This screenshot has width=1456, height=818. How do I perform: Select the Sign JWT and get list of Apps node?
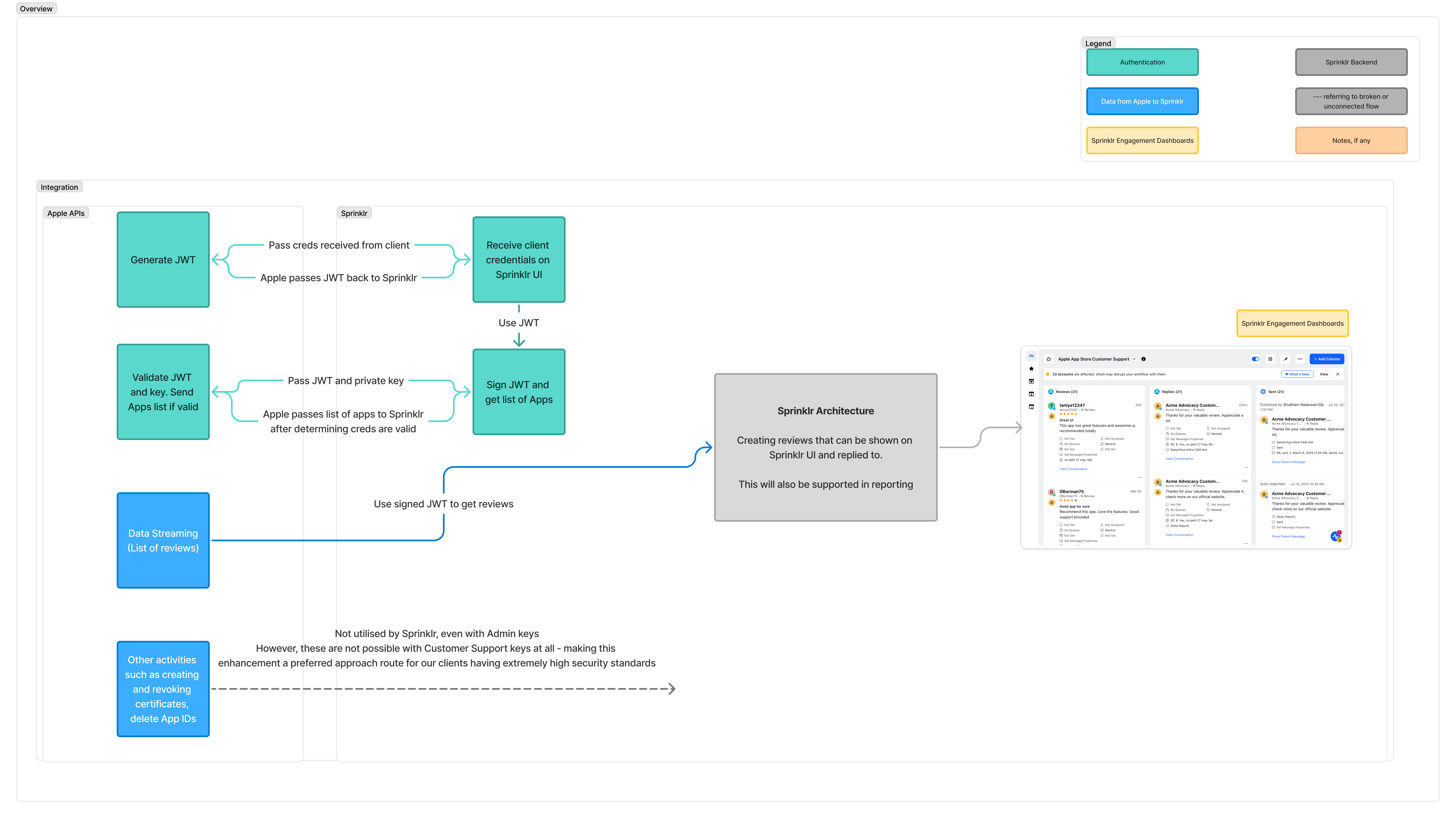[x=519, y=392]
